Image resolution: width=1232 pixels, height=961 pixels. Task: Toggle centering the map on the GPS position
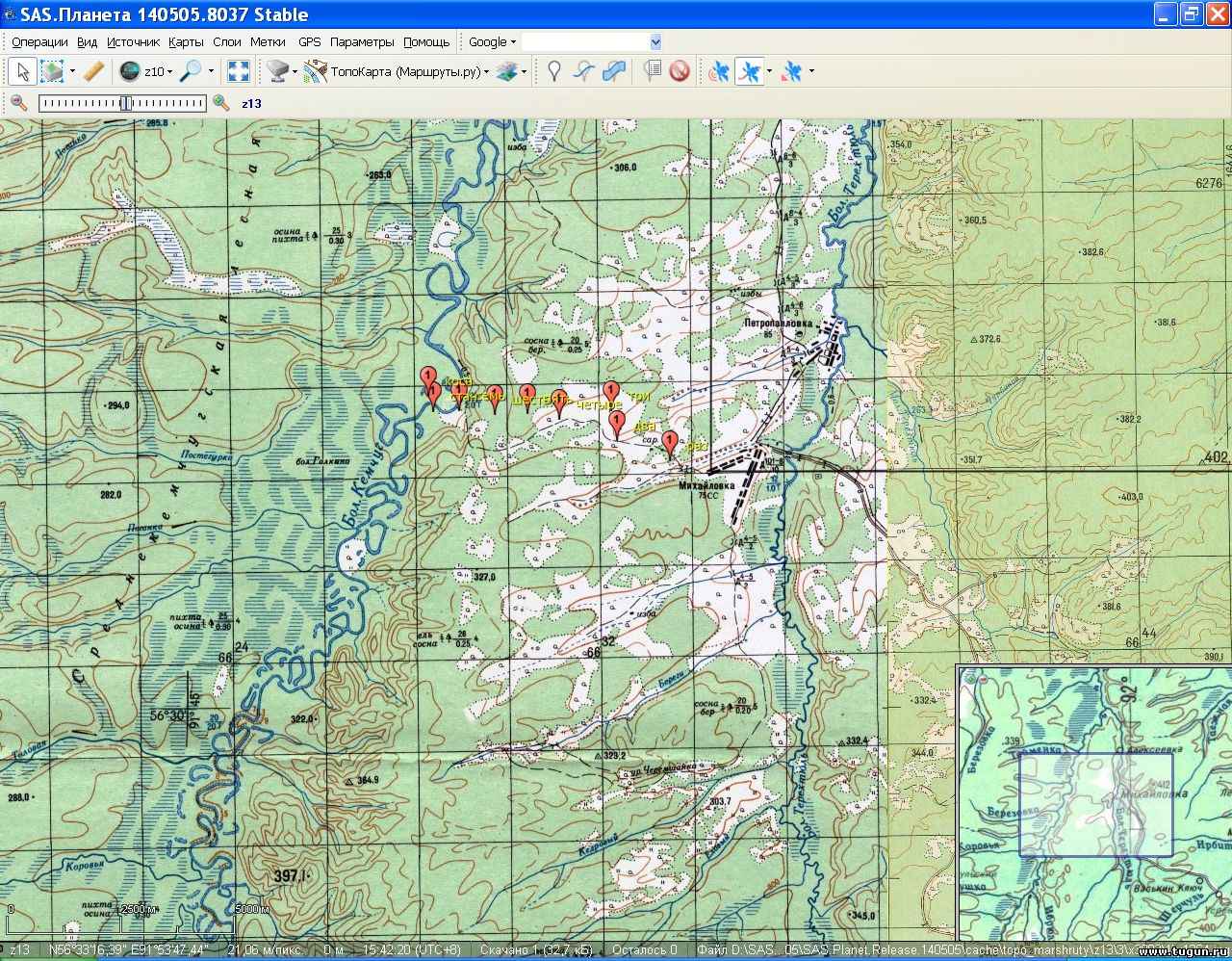pyautogui.click(x=791, y=71)
